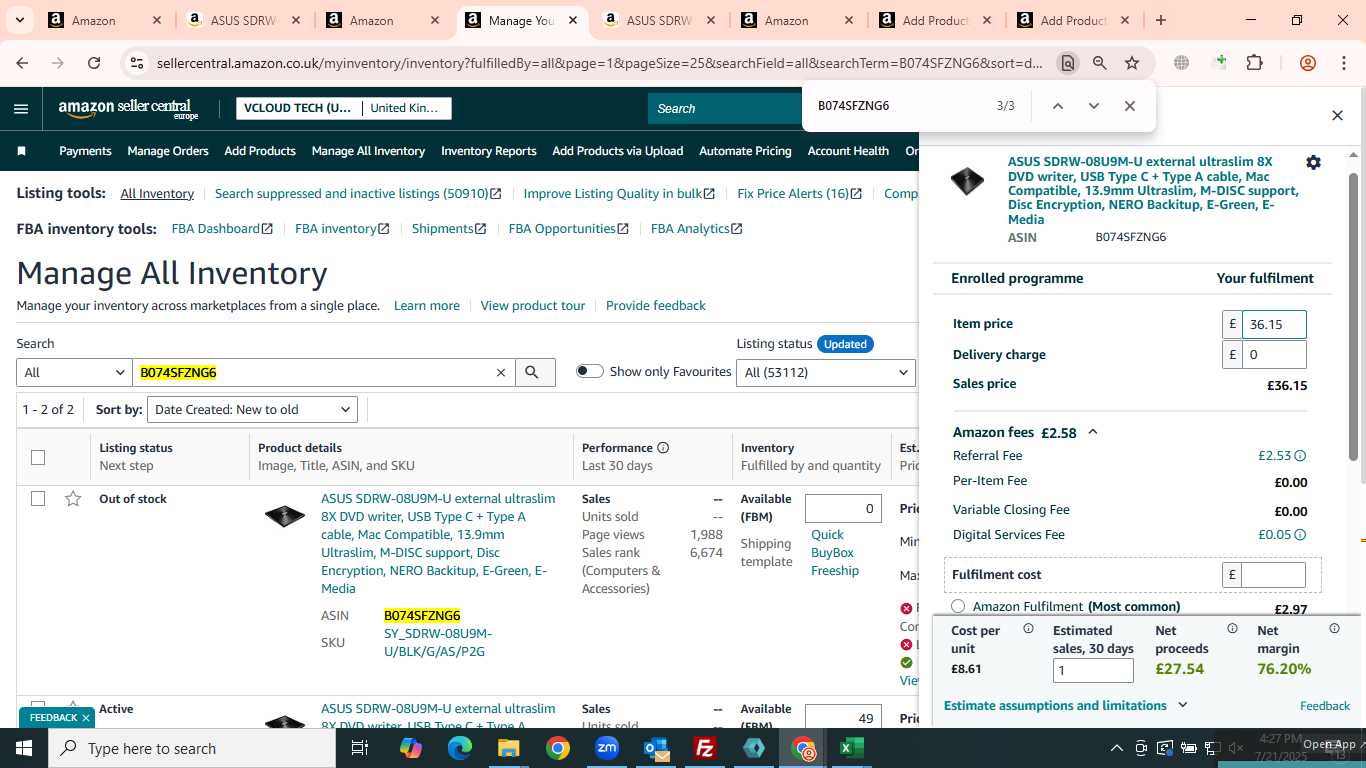The width and height of the screenshot is (1366, 768).
Task: Open settings gear in product panel
Action: [x=1314, y=162]
